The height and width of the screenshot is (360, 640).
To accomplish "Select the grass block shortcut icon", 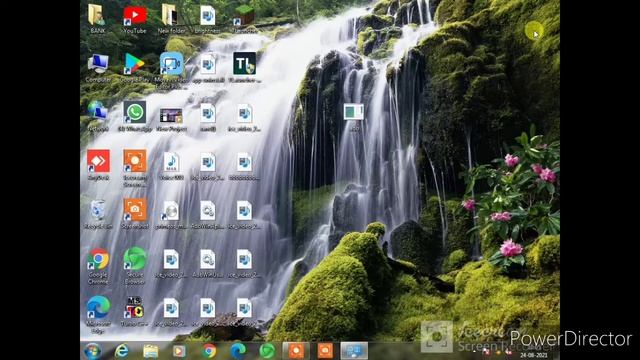I will click(244, 19).
